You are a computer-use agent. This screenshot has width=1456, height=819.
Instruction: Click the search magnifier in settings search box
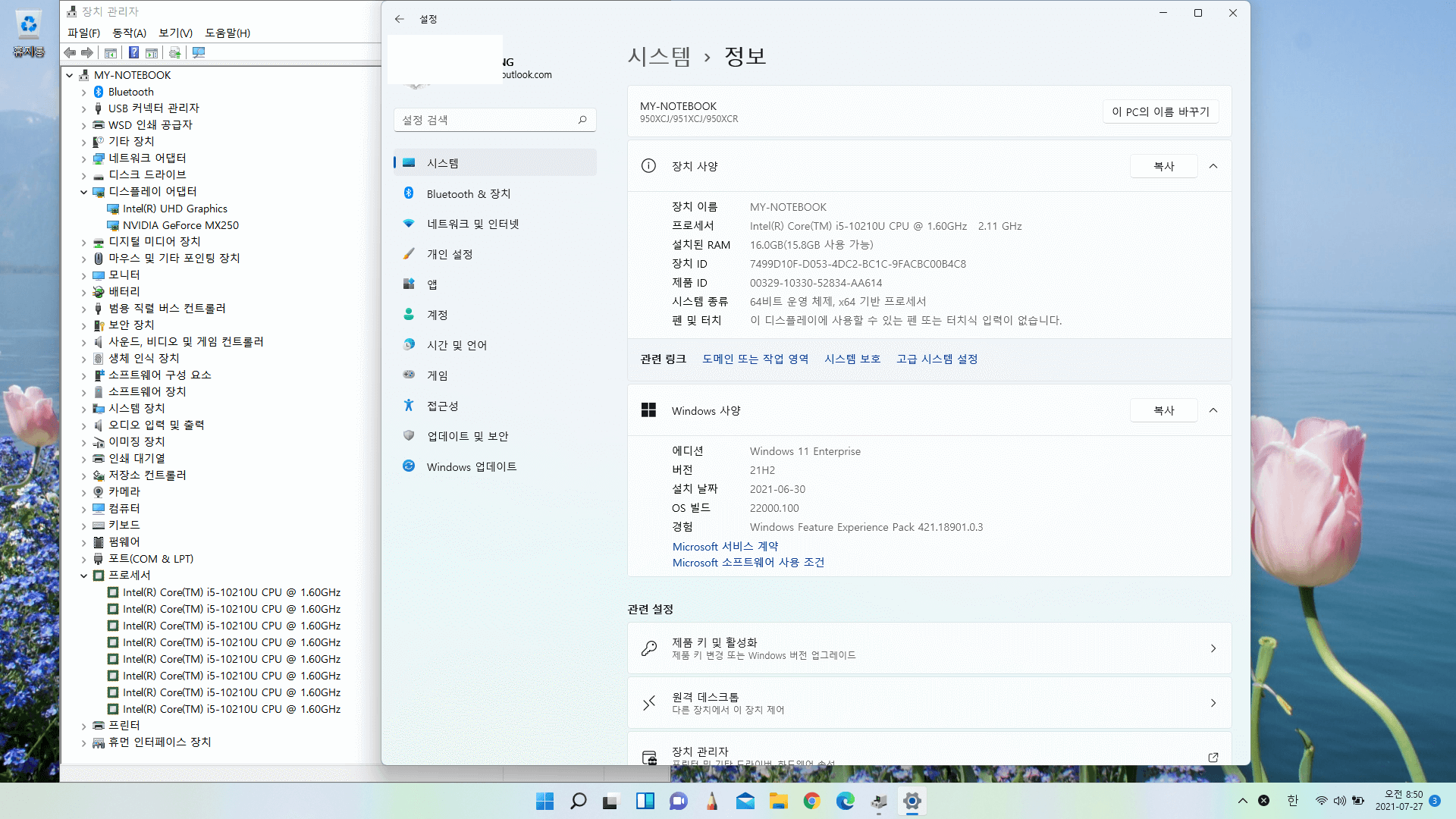[x=582, y=120]
